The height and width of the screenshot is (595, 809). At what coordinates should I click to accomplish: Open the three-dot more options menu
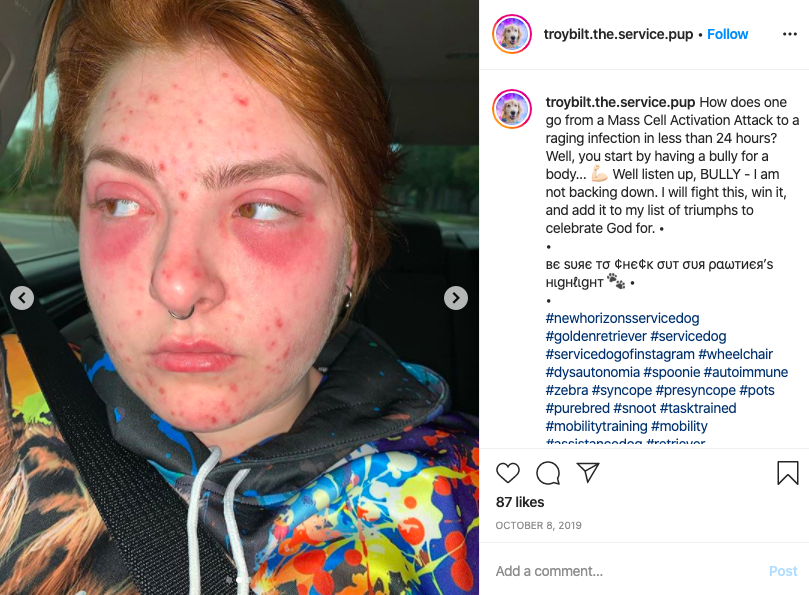tap(789, 34)
